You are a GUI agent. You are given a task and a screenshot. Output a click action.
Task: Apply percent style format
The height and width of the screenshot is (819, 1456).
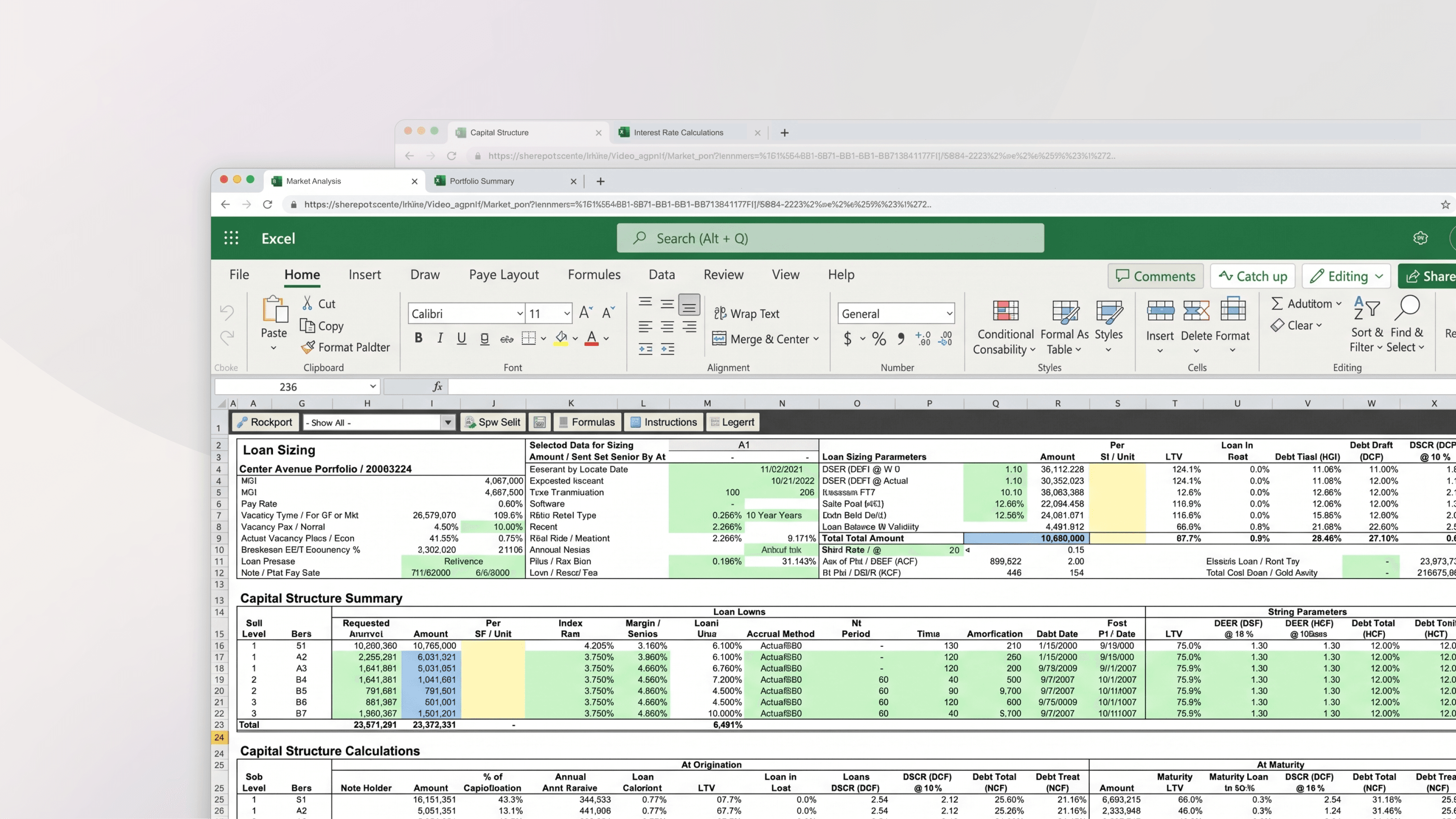879,339
